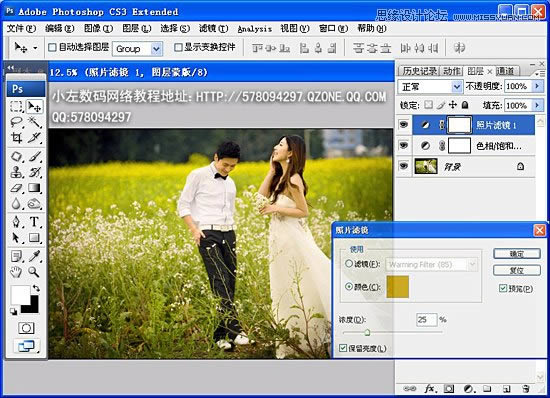Select the 滤镜 radio button

(349, 264)
